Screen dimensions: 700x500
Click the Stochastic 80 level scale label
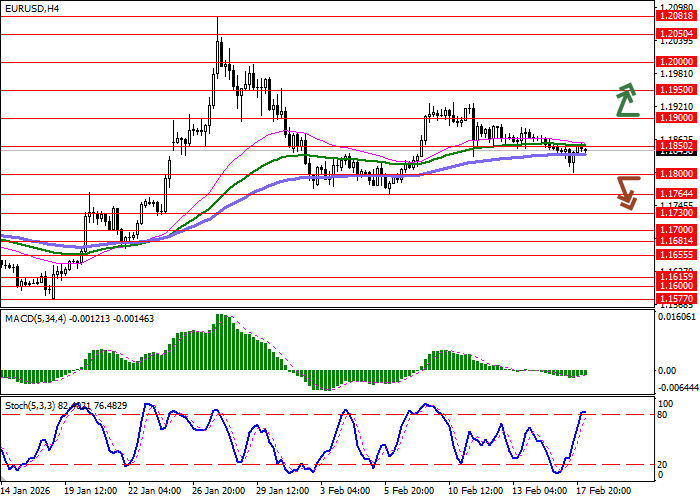[664, 415]
